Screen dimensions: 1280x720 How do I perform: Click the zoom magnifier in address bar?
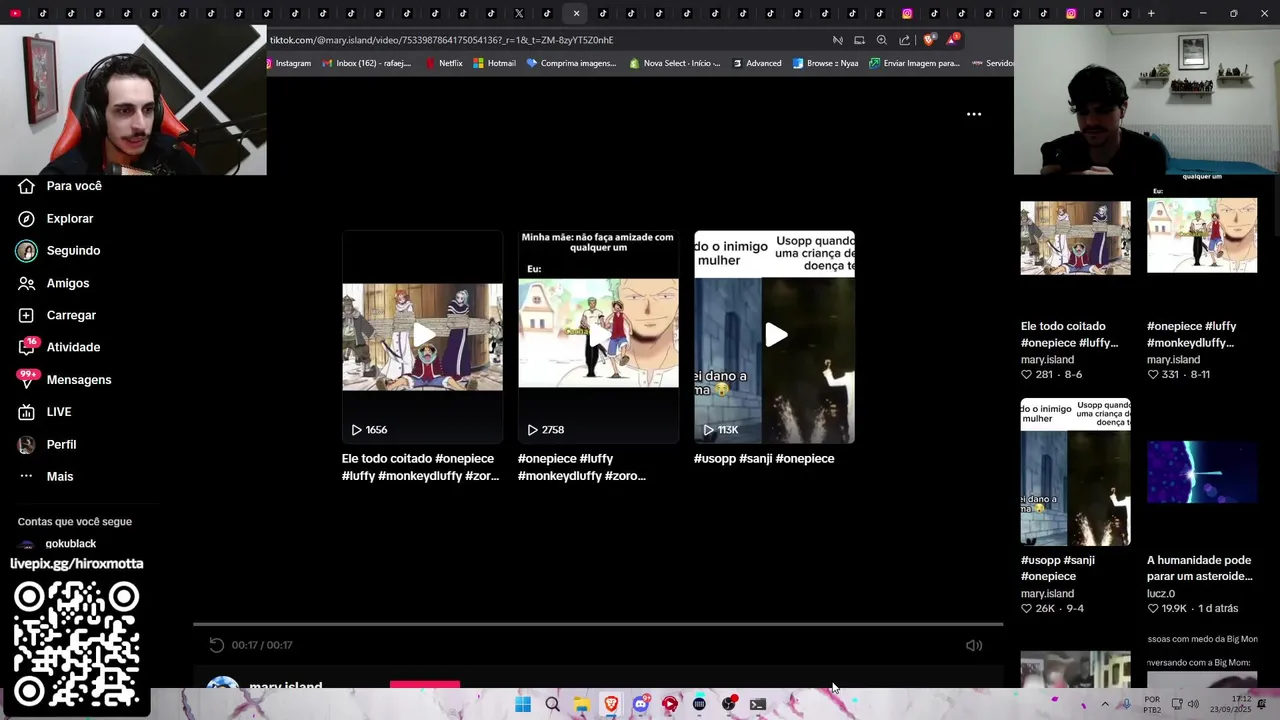pyautogui.click(x=881, y=40)
